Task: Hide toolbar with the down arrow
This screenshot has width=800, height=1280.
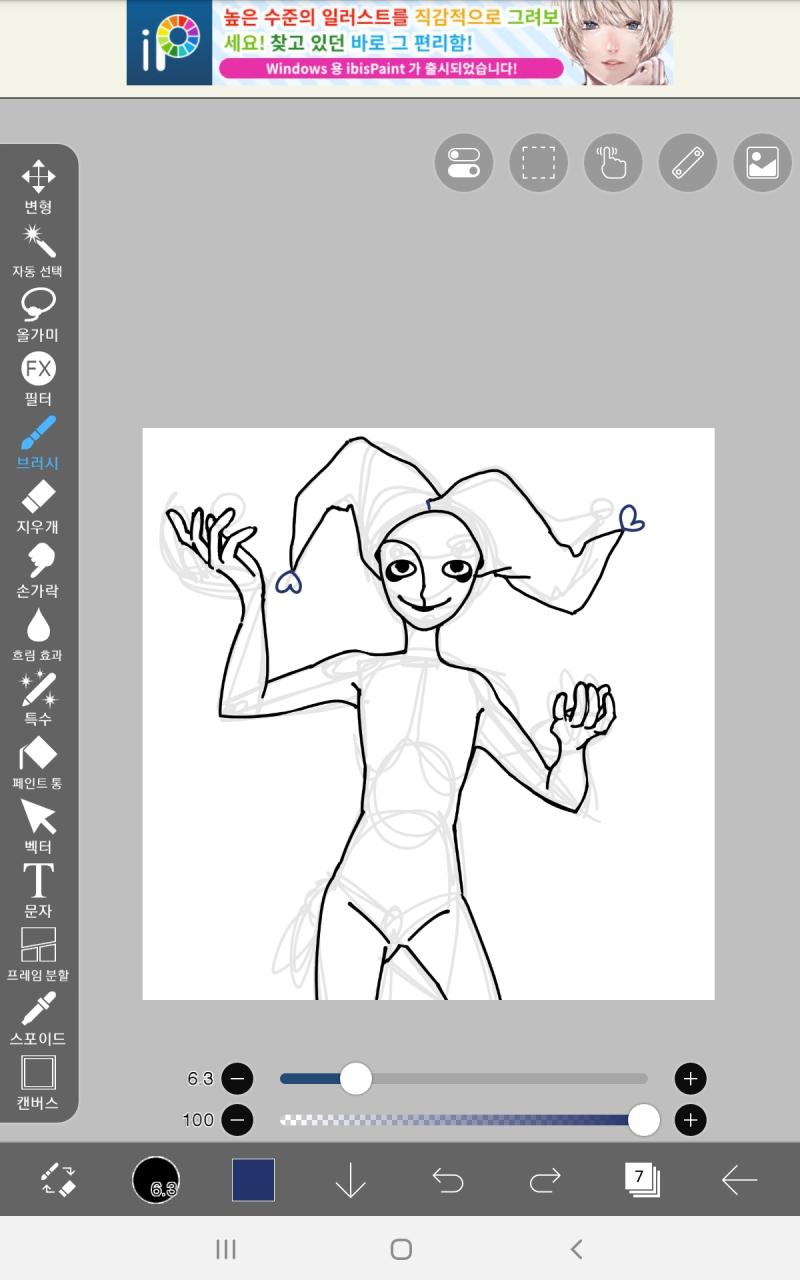Action: coord(350,1180)
